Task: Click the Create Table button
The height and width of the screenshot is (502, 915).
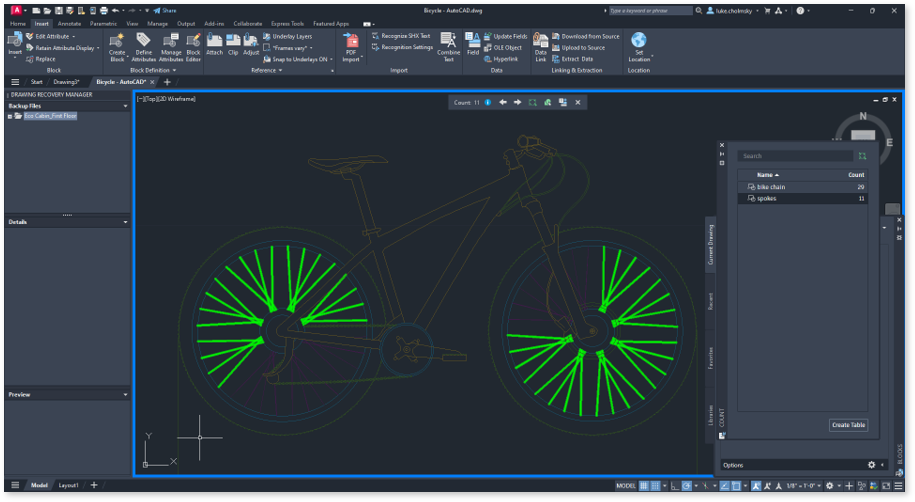Action: pos(848,425)
